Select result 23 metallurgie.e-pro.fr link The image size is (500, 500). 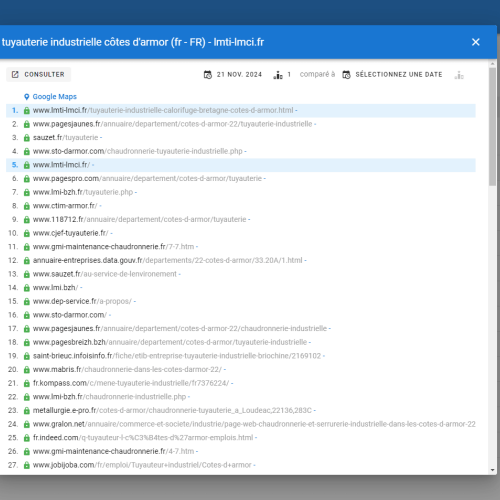172,411
